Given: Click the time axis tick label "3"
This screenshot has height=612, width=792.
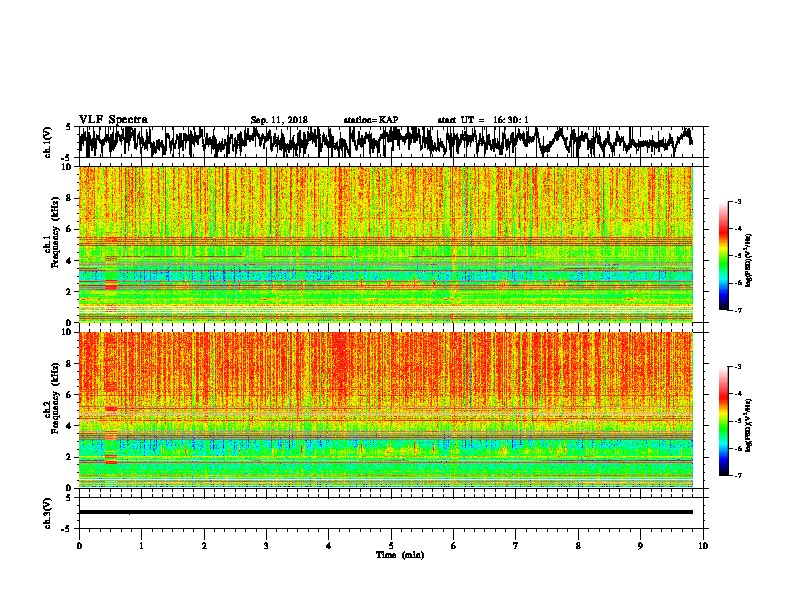Looking at the screenshot, I should point(266,546).
